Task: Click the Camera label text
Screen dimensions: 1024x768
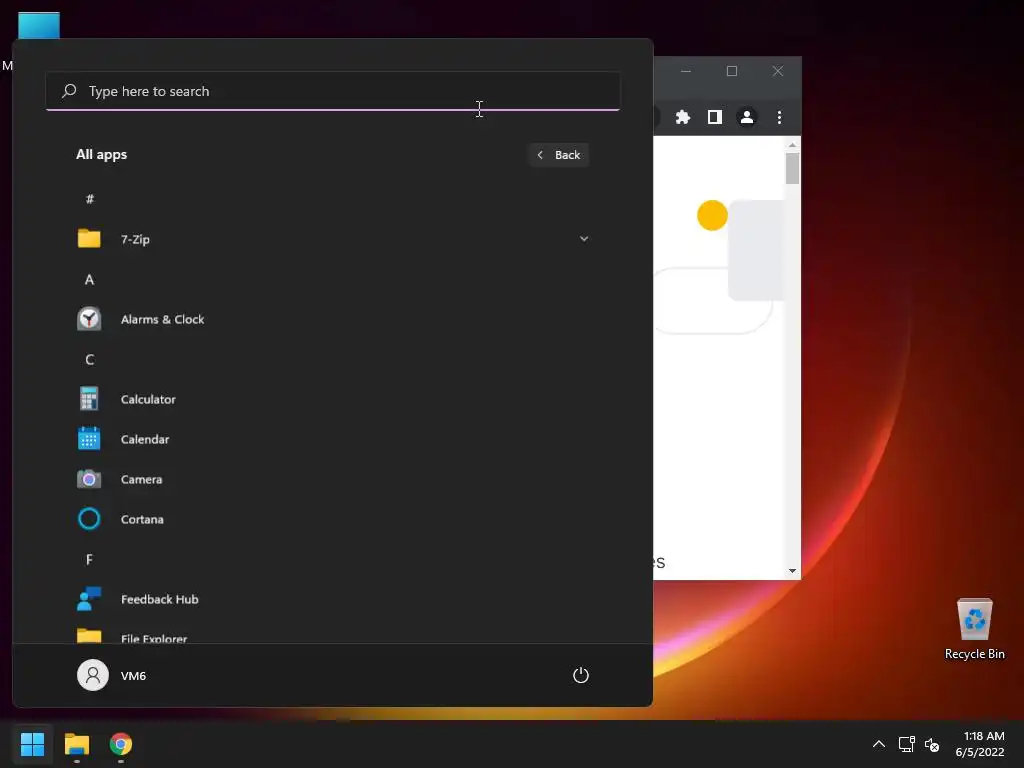Action: pyautogui.click(x=142, y=479)
